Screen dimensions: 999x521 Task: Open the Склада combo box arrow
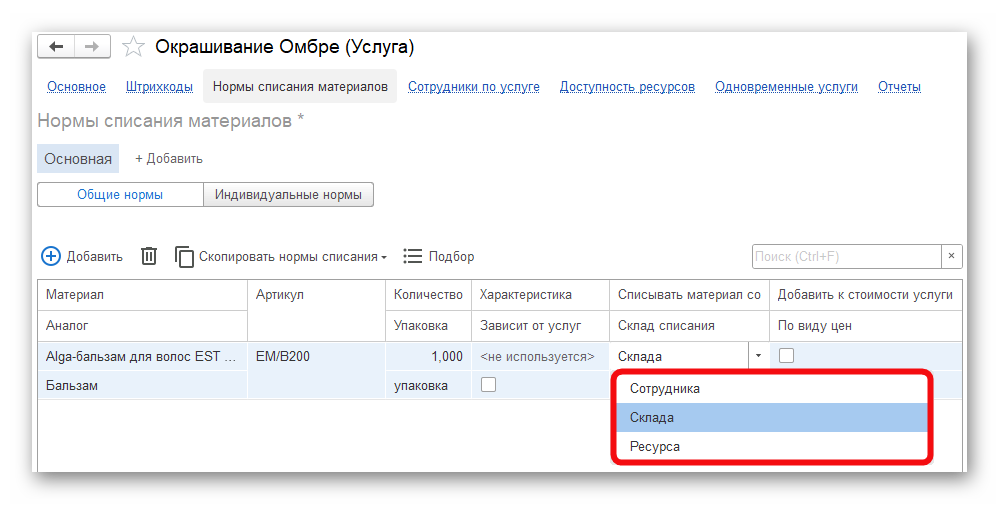point(758,356)
